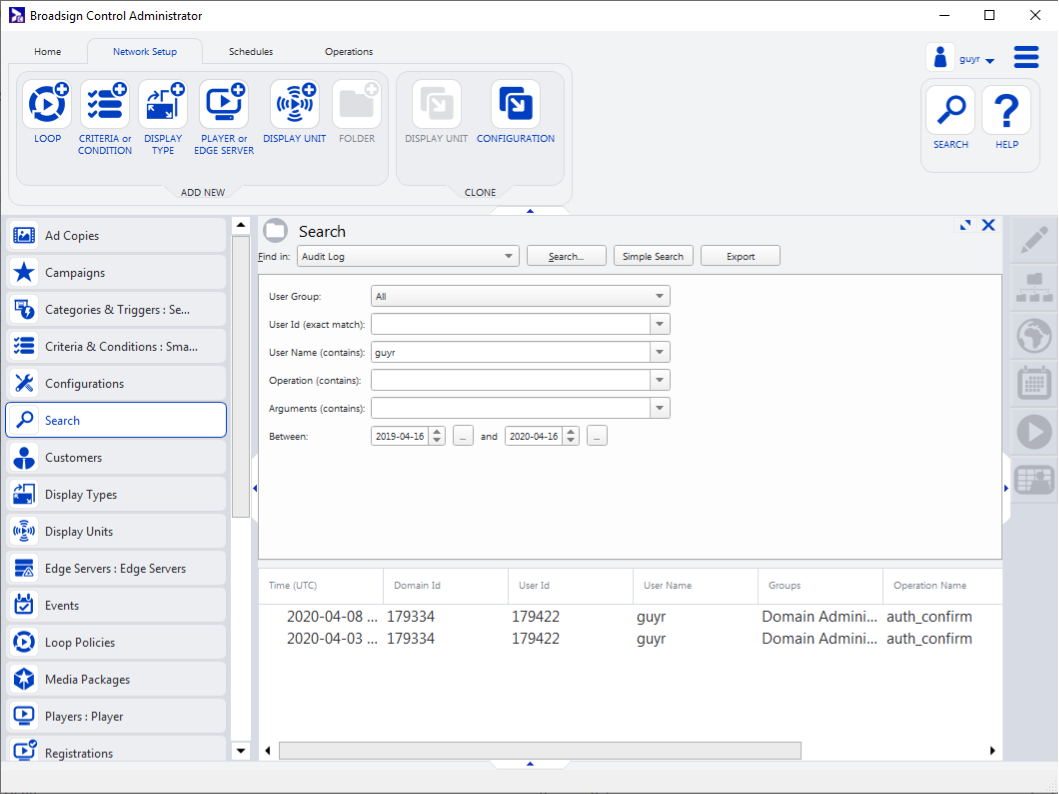Click the Operation contains input field
Viewport: 1059px width, 794px height.
[510, 381]
